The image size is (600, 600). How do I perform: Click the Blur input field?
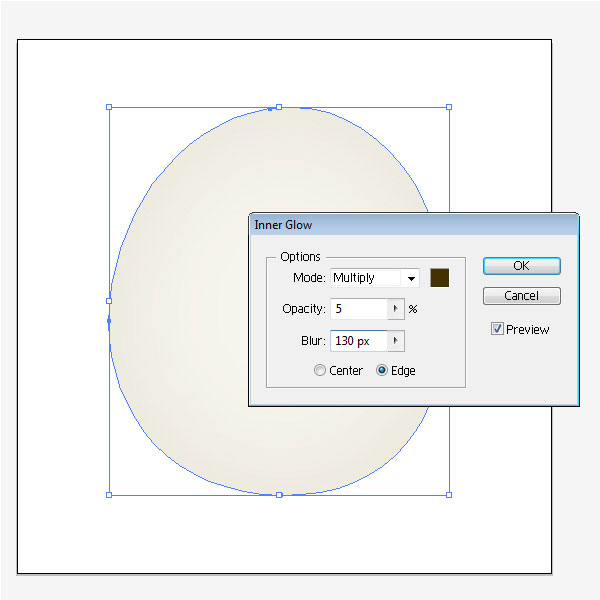point(359,341)
